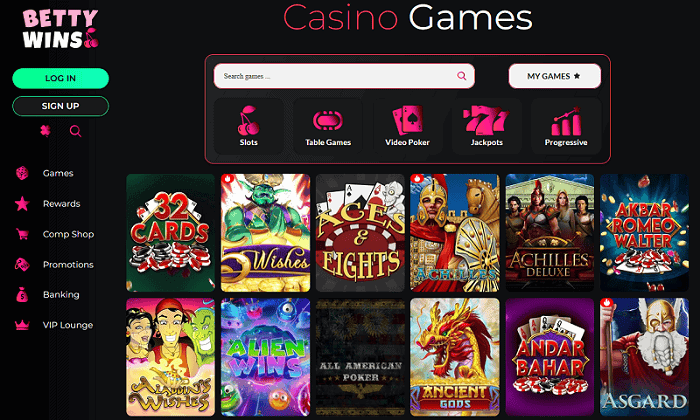Open the Video Poker cards icon

click(x=407, y=120)
